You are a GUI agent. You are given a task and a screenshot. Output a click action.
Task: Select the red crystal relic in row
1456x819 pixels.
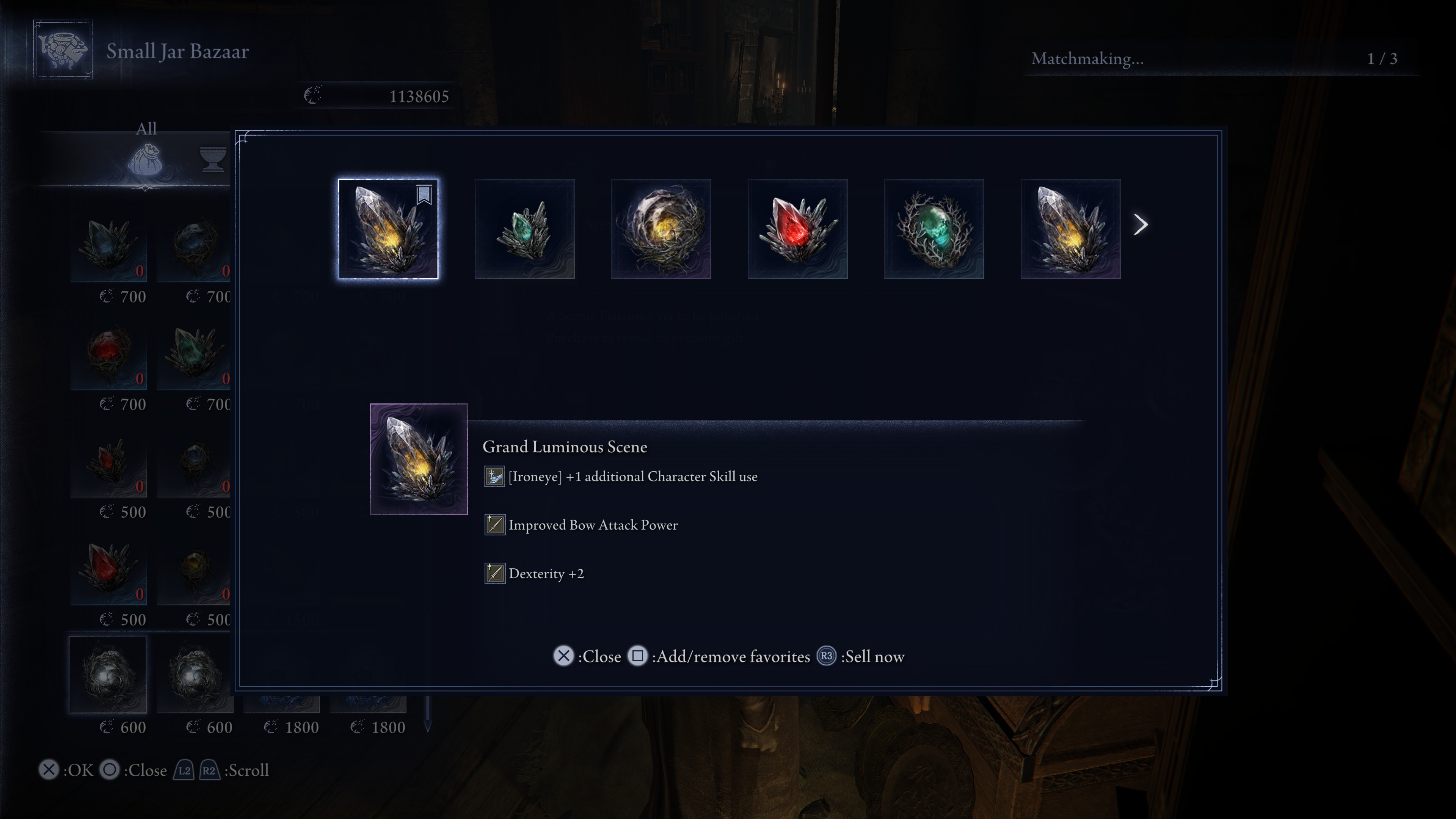797,229
